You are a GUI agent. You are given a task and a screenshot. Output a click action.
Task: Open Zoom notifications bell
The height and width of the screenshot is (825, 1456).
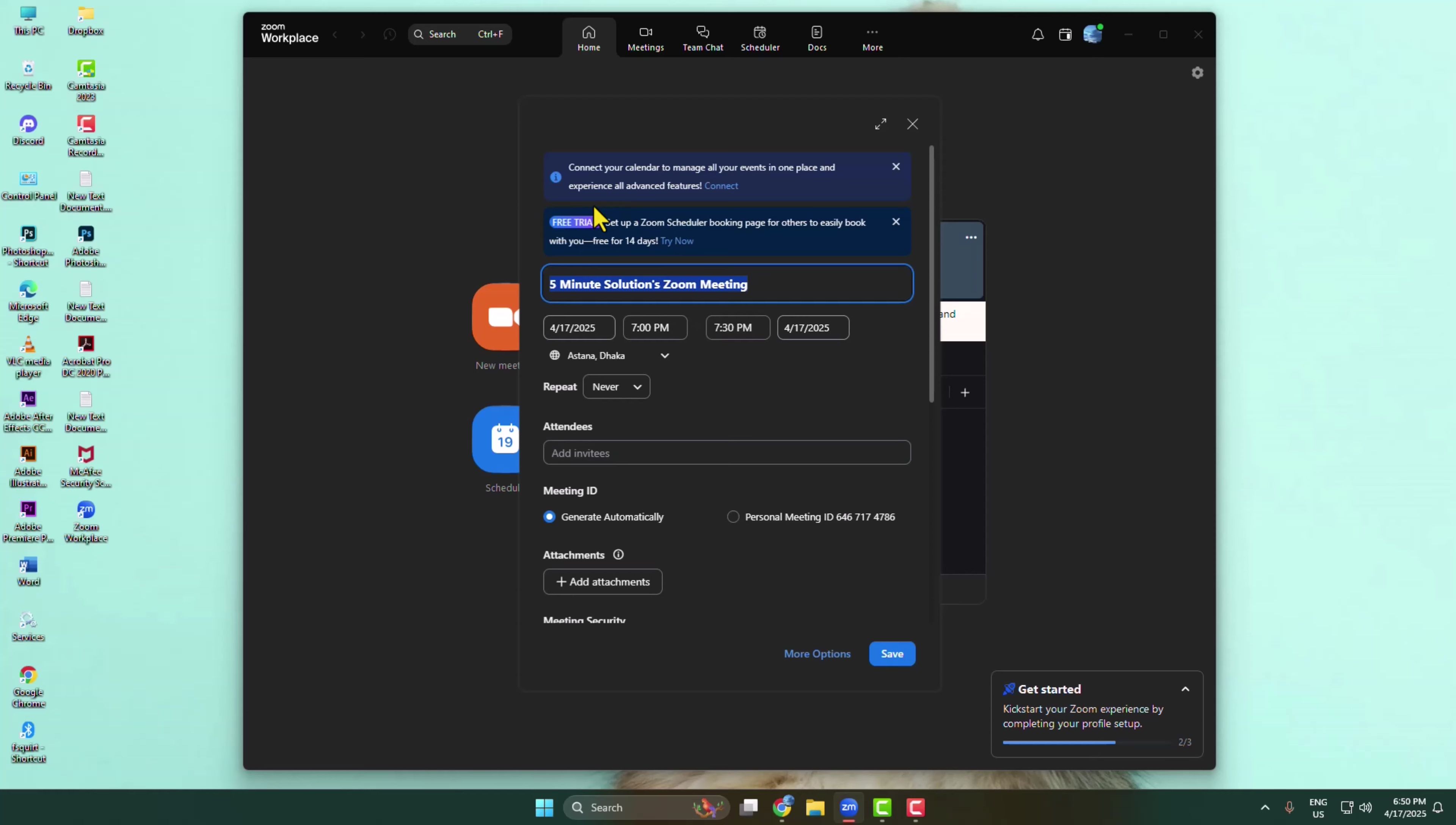1037,35
